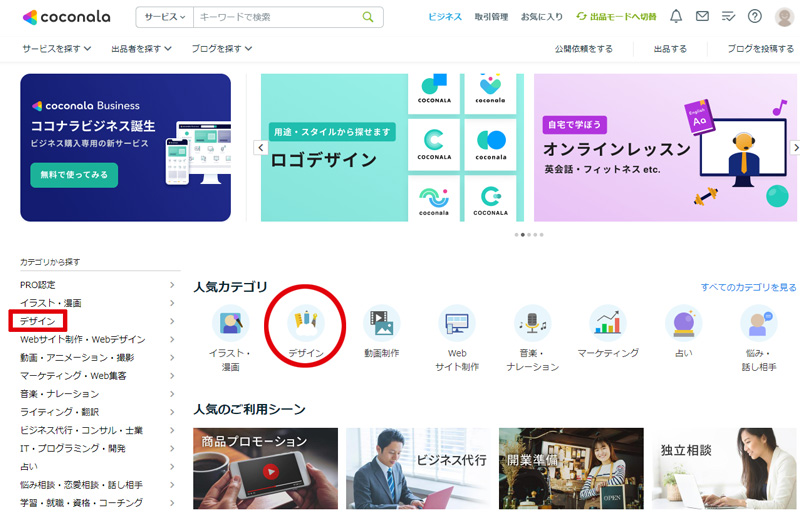800x514 pixels.
Task: Switch to 出品モードへ切替
Action: click(x=616, y=17)
